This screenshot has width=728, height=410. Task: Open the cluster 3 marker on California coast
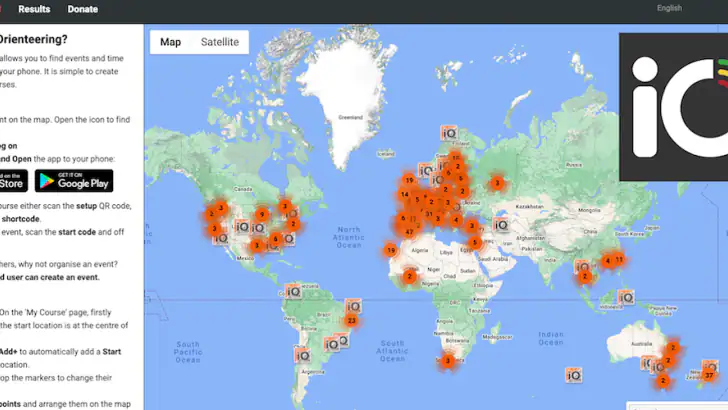point(214,228)
